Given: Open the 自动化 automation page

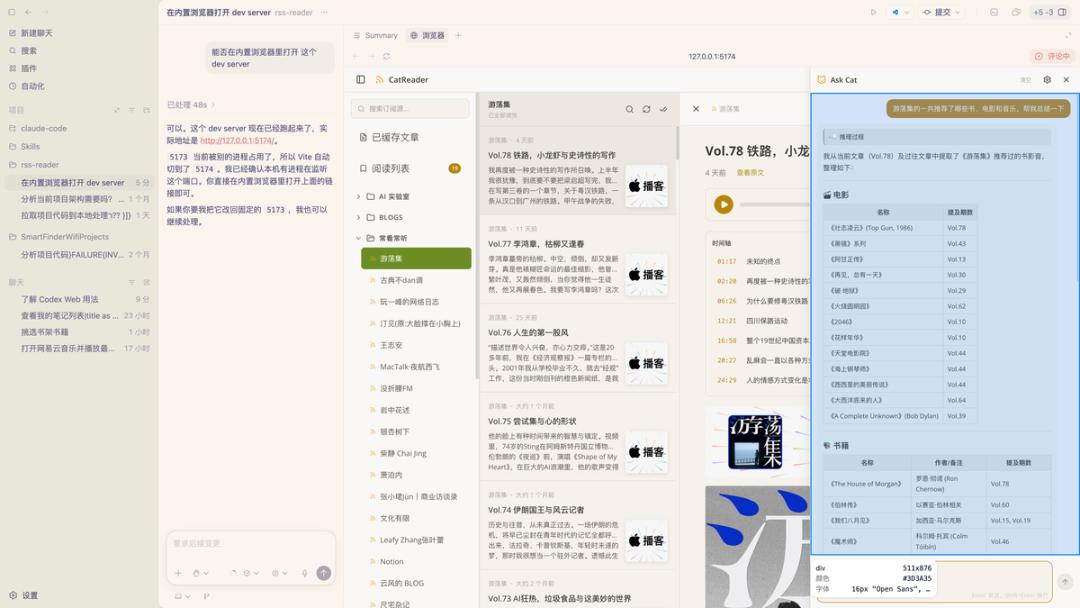Looking at the screenshot, I should [x=27, y=86].
